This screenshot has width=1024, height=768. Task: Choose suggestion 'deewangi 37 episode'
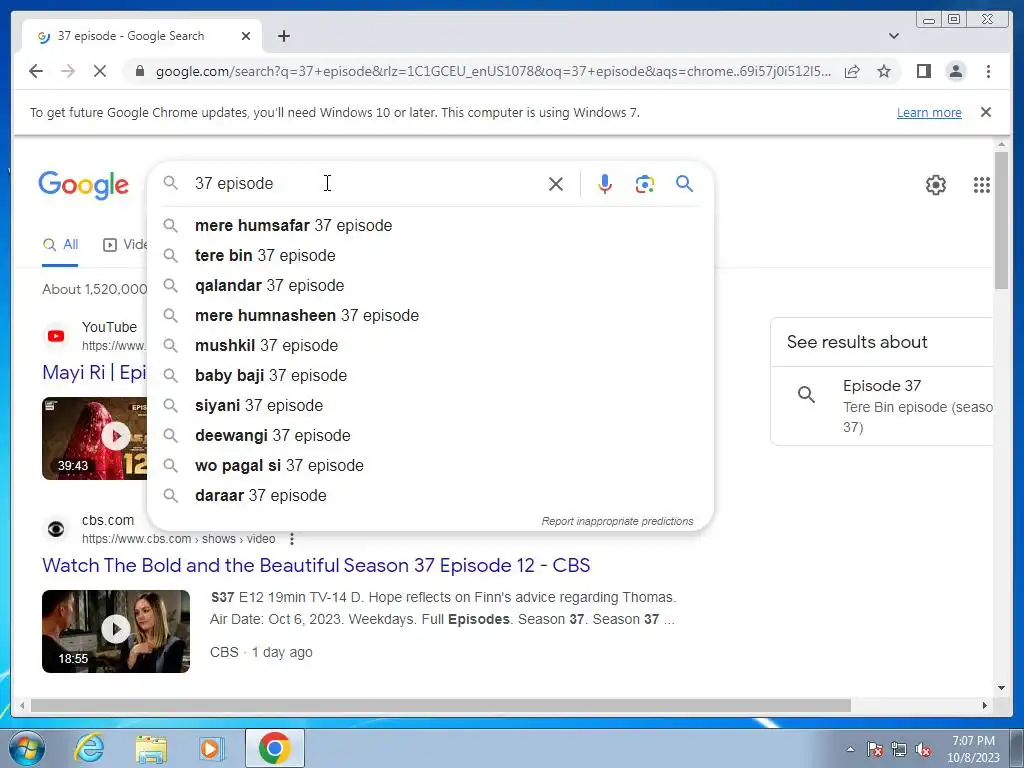[x=430, y=436]
